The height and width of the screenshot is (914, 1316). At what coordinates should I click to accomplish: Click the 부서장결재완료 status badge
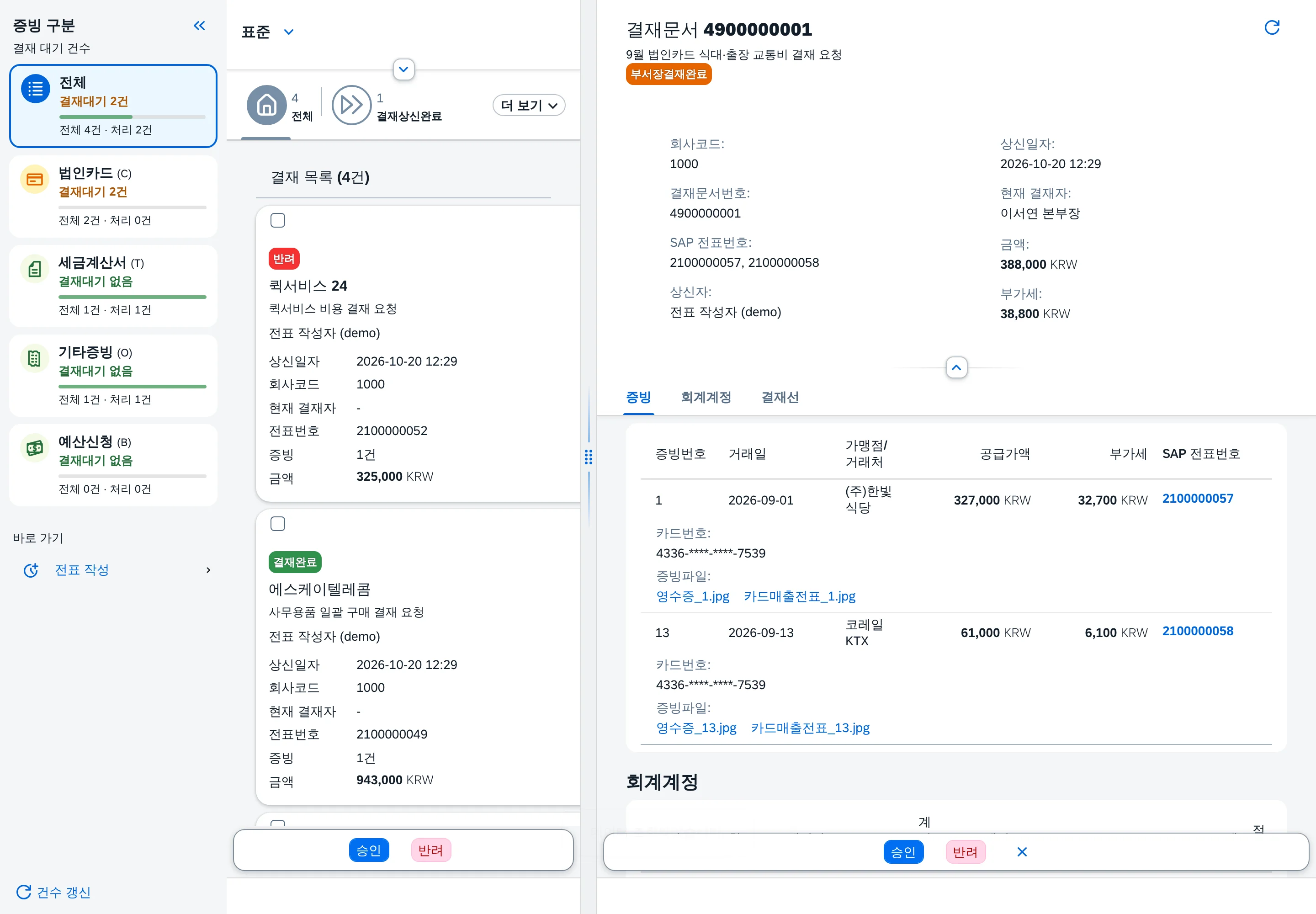click(x=669, y=74)
